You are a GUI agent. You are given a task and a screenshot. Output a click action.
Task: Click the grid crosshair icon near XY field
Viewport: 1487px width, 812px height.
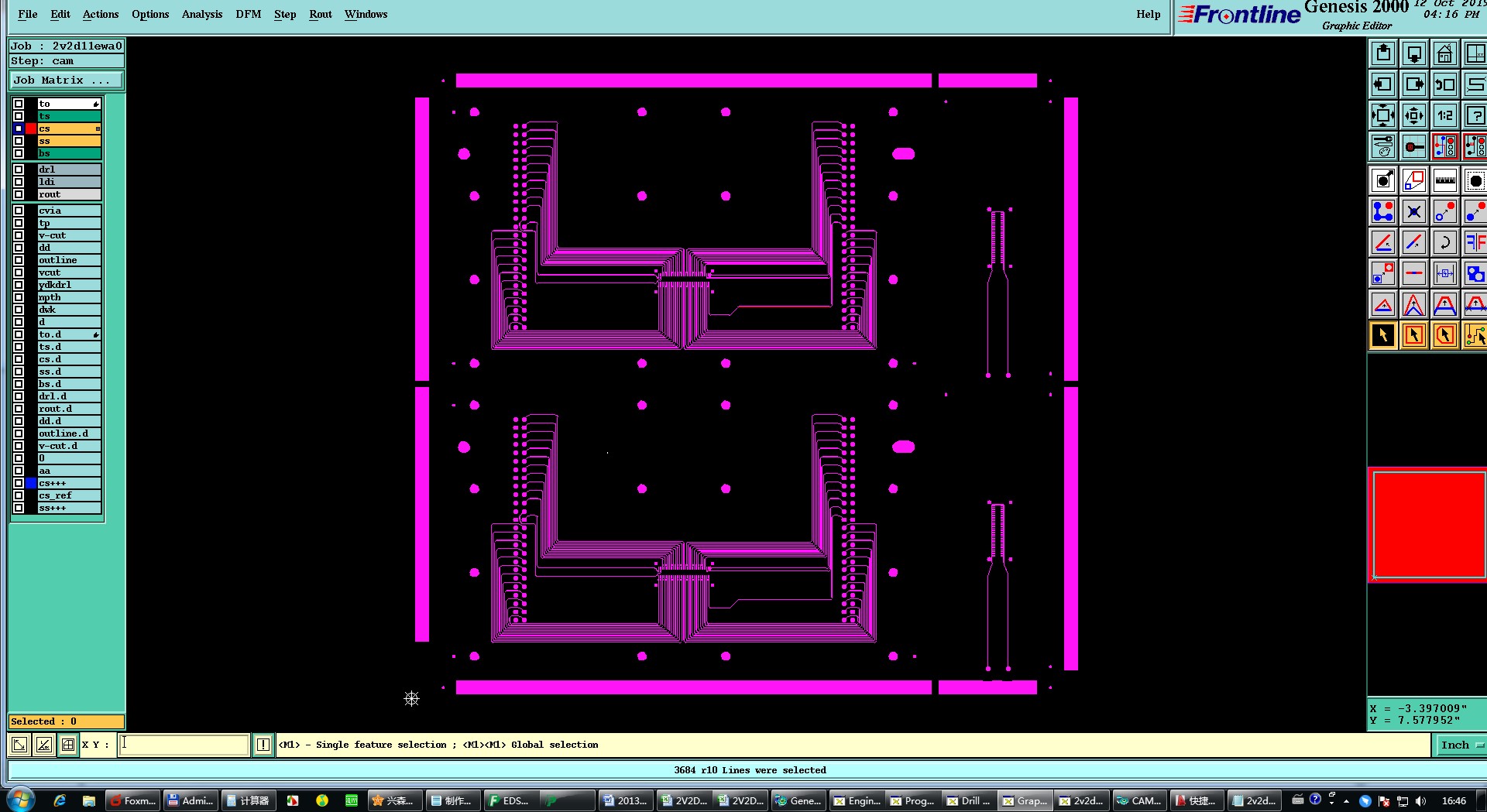(x=68, y=745)
